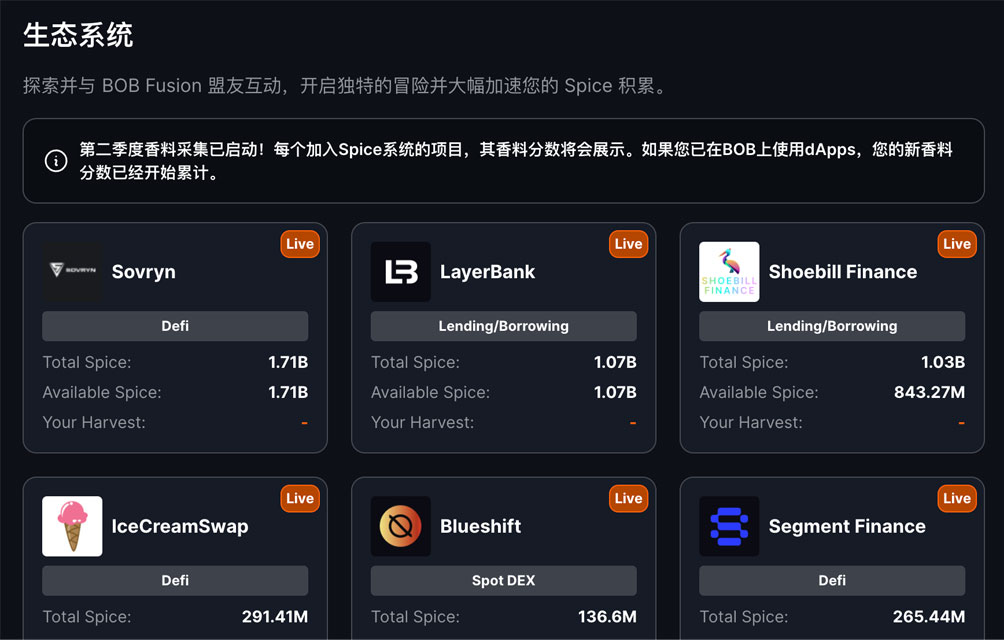Open the Sovryn project title

pyautogui.click(x=143, y=272)
